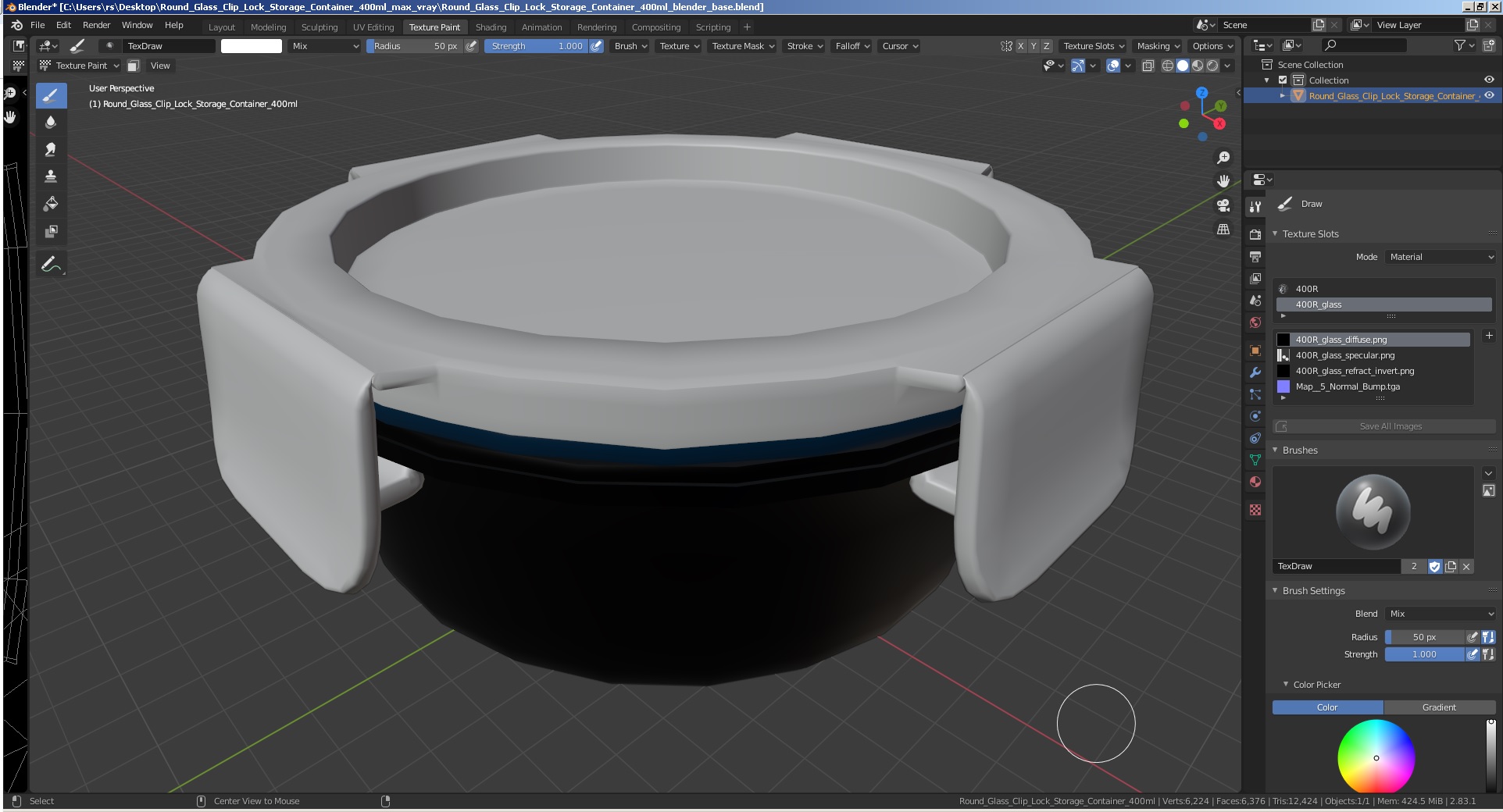Select the Clone stamp tool
Viewport: 1503px width, 812px height.
click(x=51, y=176)
